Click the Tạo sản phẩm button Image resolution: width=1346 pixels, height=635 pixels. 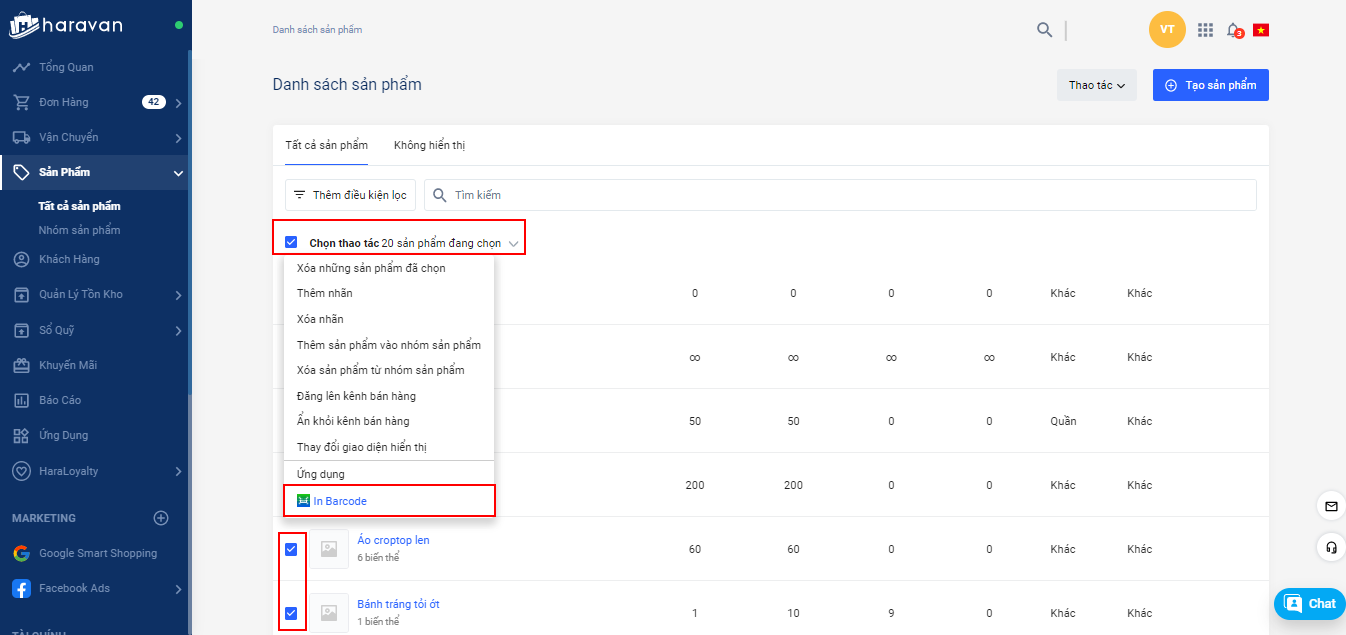click(1210, 85)
